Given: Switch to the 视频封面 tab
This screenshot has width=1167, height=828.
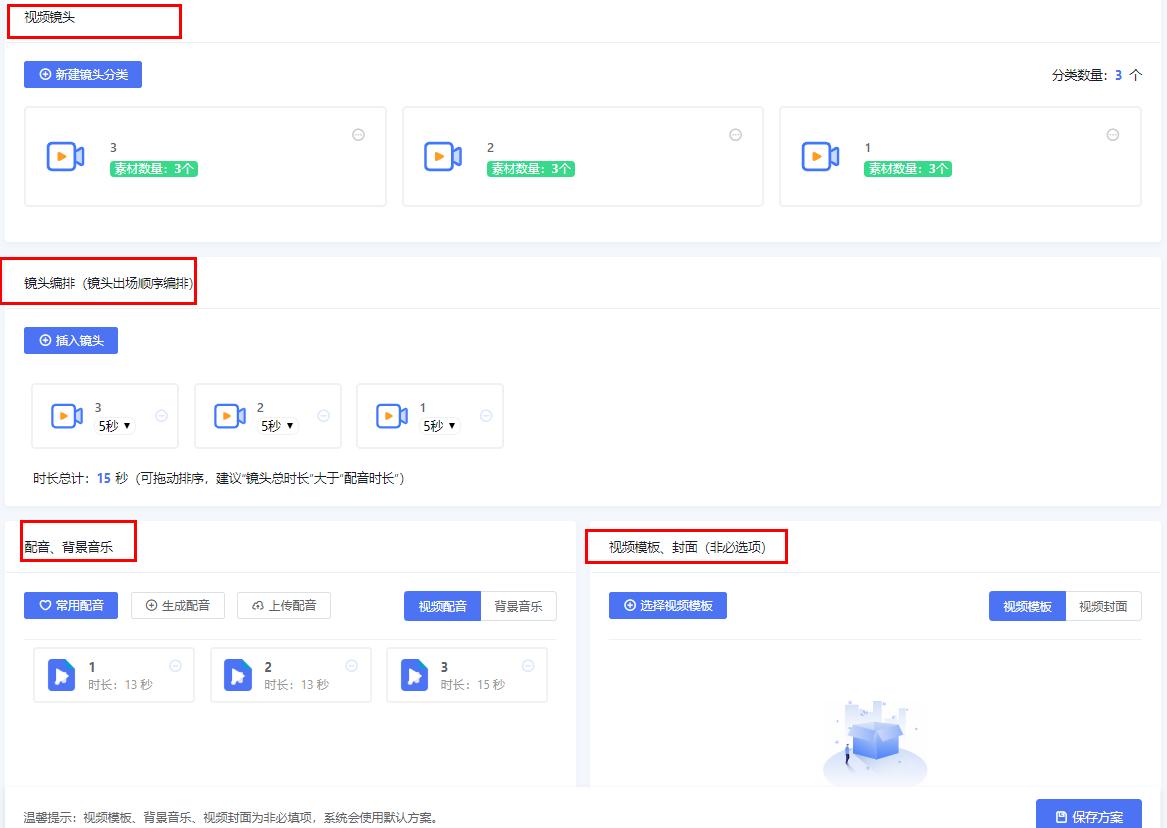Looking at the screenshot, I should coord(1103,605).
